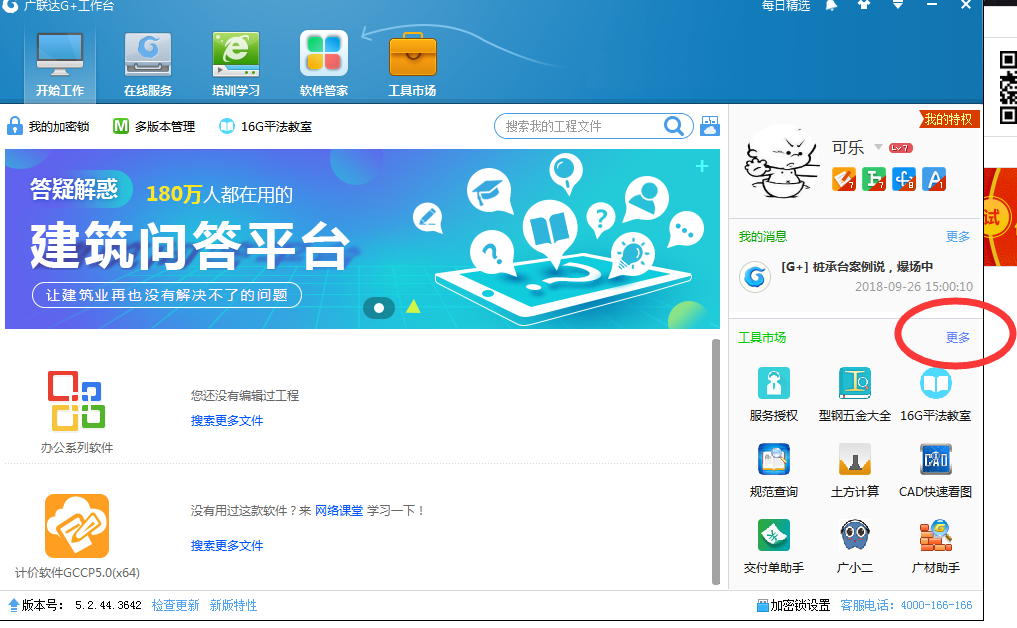
Task: Click 每日精选 in title bar
Action: [x=786, y=5]
